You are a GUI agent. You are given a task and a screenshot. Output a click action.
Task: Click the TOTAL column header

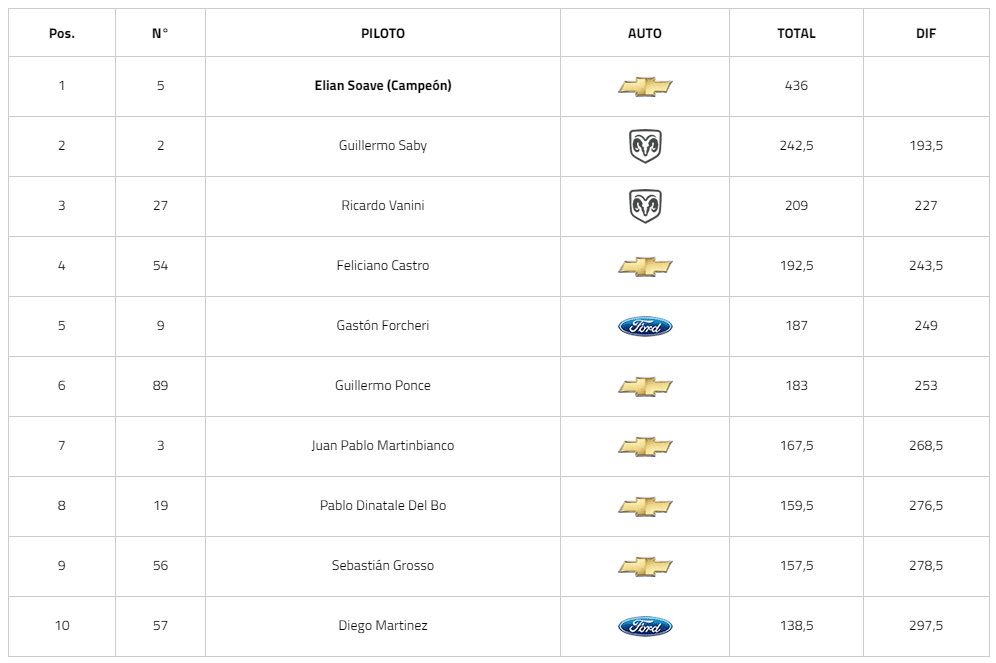[x=796, y=33]
